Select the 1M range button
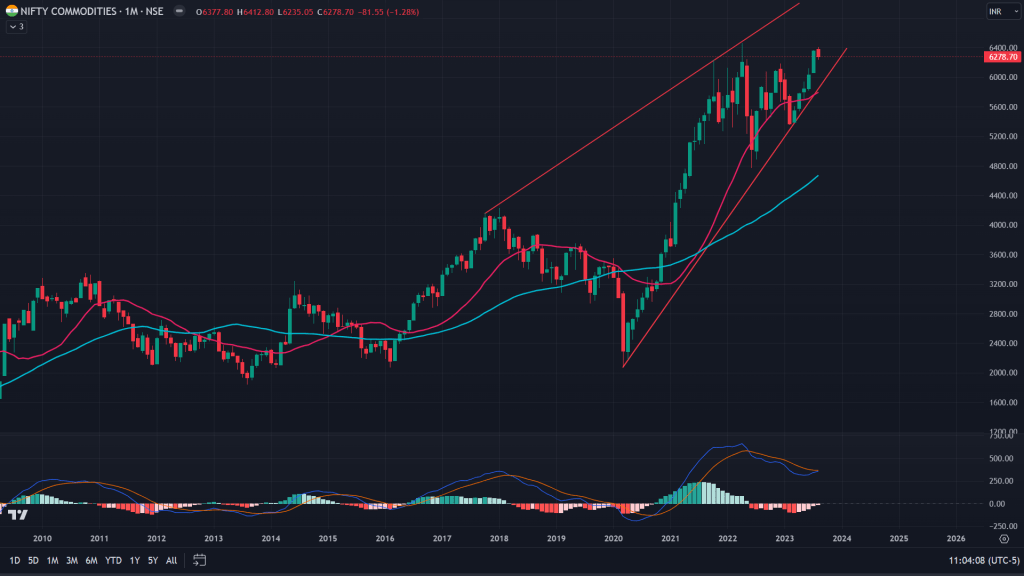The image size is (1024, 576). (52, 561)
